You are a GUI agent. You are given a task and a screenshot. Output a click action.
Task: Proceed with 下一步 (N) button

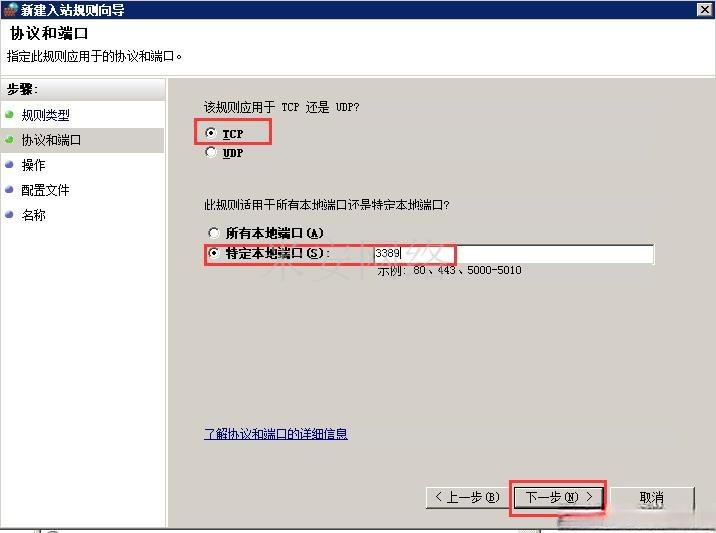click(x=558, y=497)
